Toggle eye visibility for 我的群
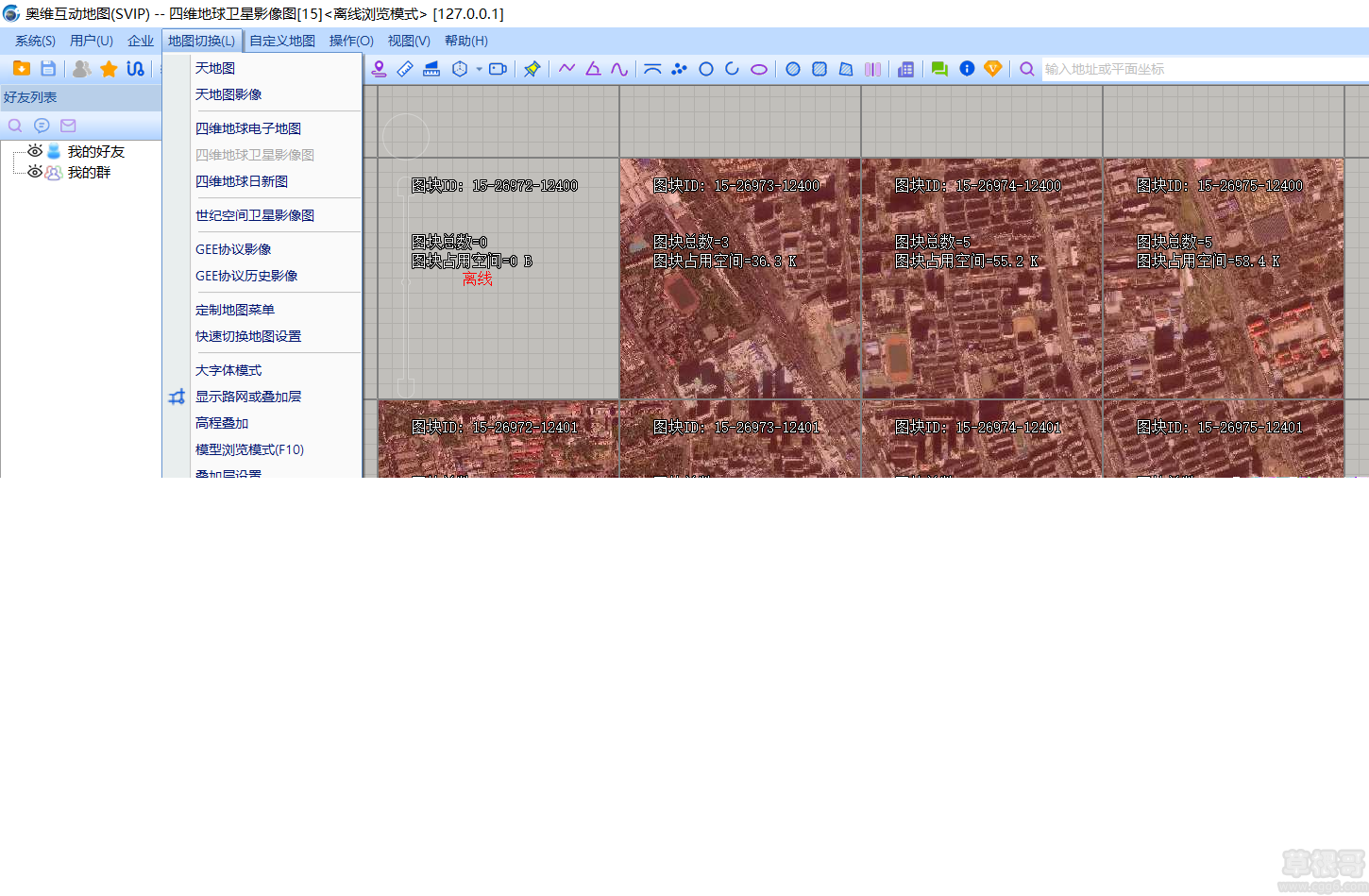The image size is (1369, 896). tap(35, 172)
